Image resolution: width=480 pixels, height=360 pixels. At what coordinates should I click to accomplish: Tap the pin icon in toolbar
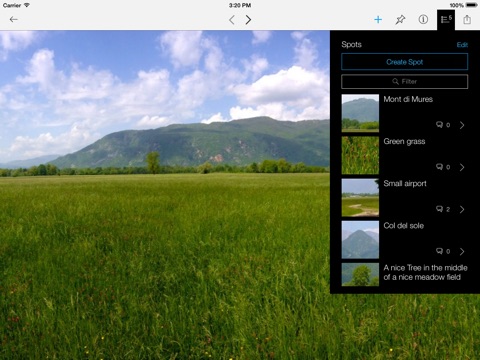tap(400, 20)
